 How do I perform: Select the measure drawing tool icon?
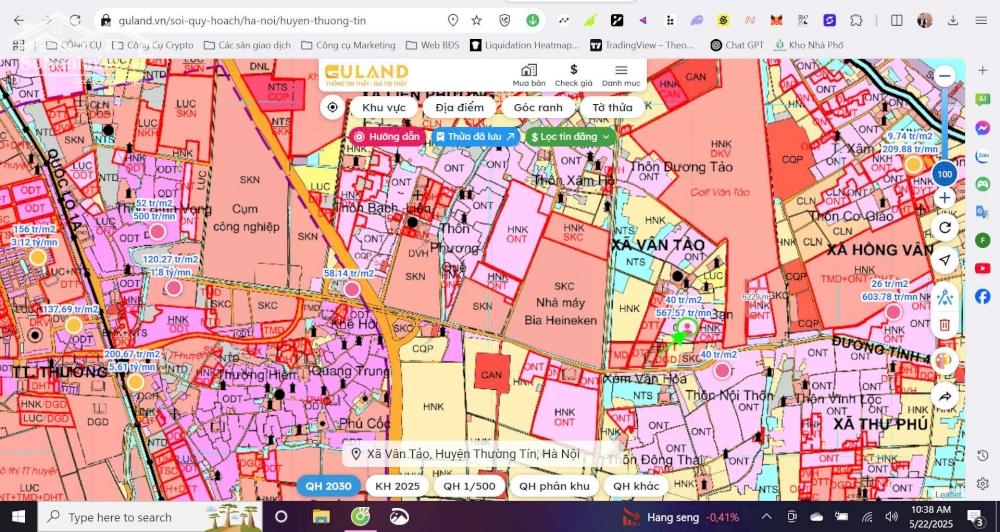tap(944, 295)
